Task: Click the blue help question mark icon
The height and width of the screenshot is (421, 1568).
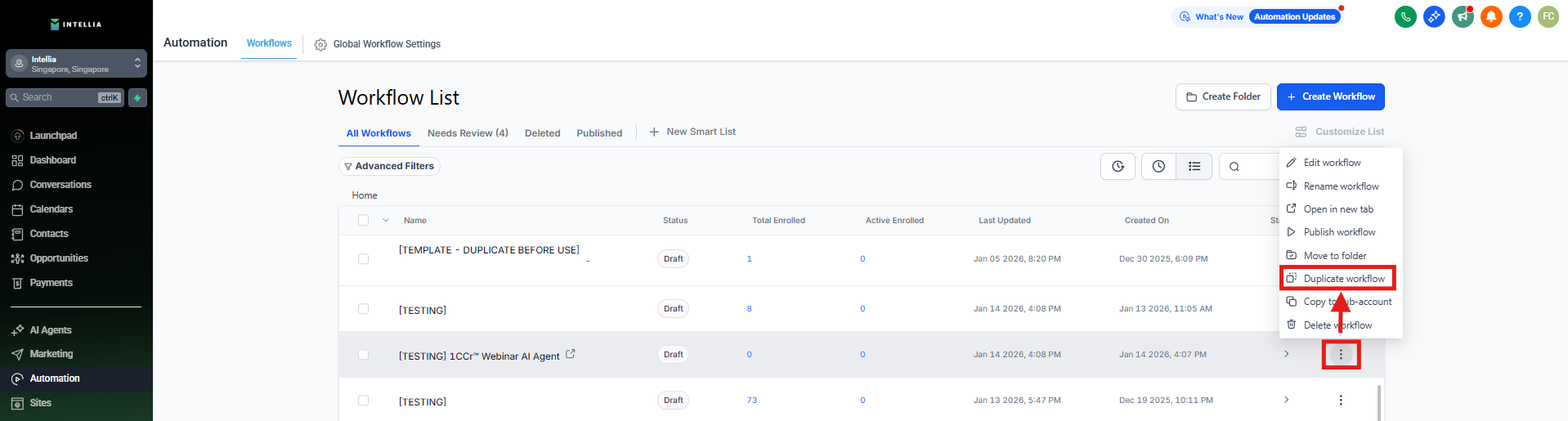Action: [1520, 16]
